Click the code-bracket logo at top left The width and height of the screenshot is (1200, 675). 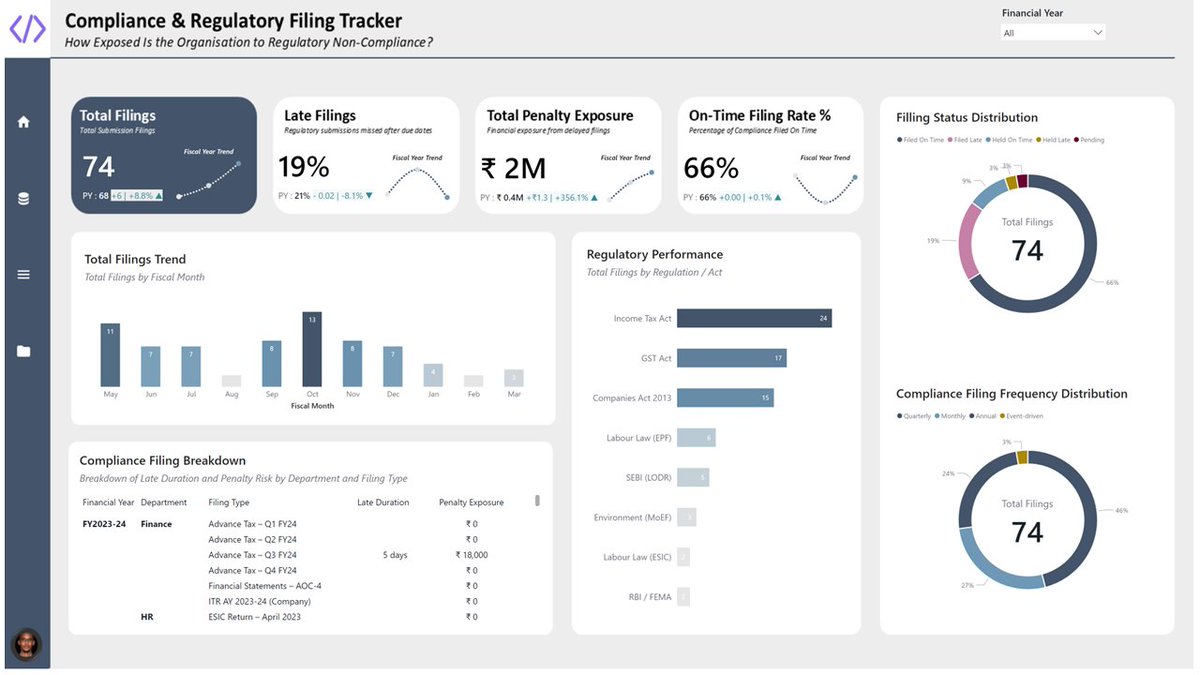tap(27, 28)
